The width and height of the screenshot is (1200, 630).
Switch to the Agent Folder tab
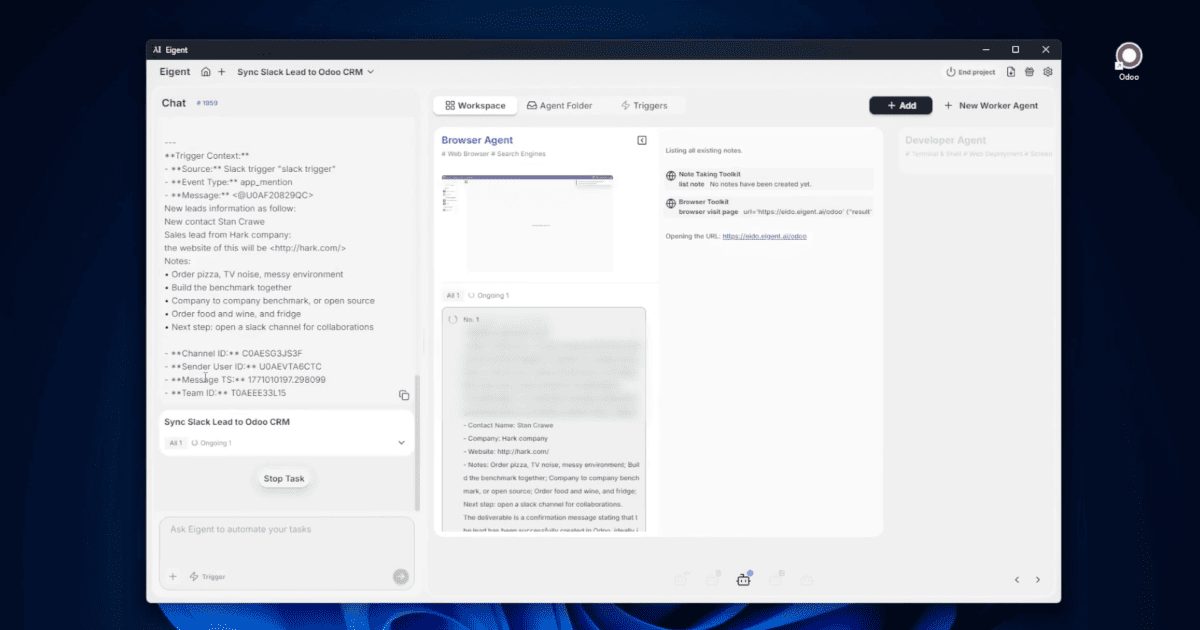(559, 105)
